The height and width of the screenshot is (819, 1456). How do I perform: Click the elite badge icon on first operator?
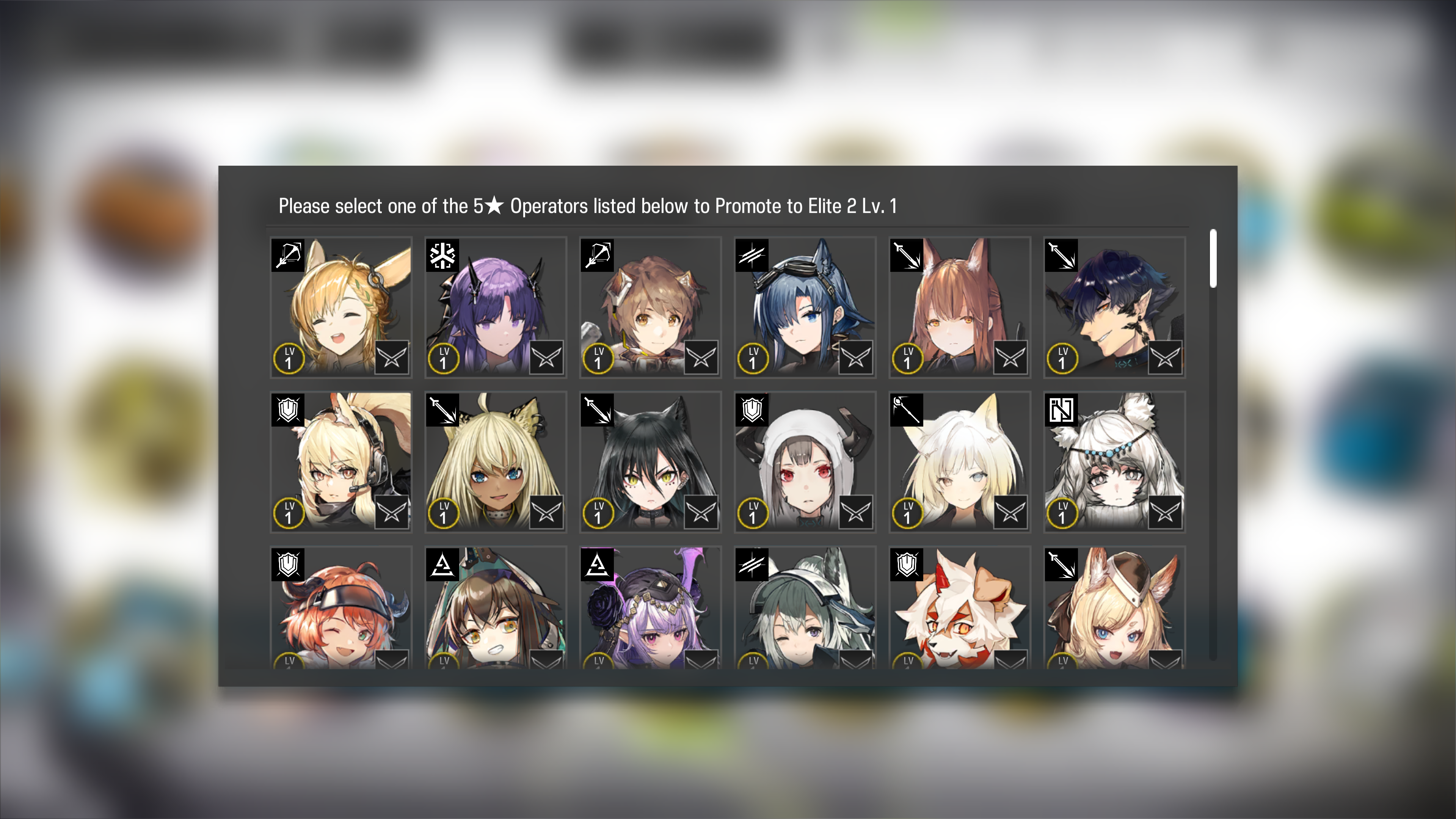click(392, 357)
